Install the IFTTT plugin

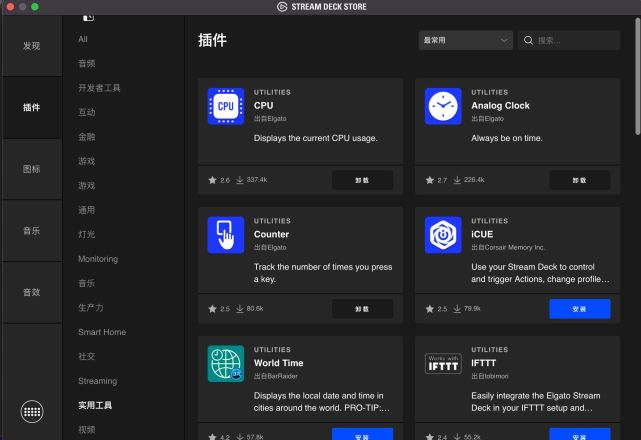tap(580, 434)
